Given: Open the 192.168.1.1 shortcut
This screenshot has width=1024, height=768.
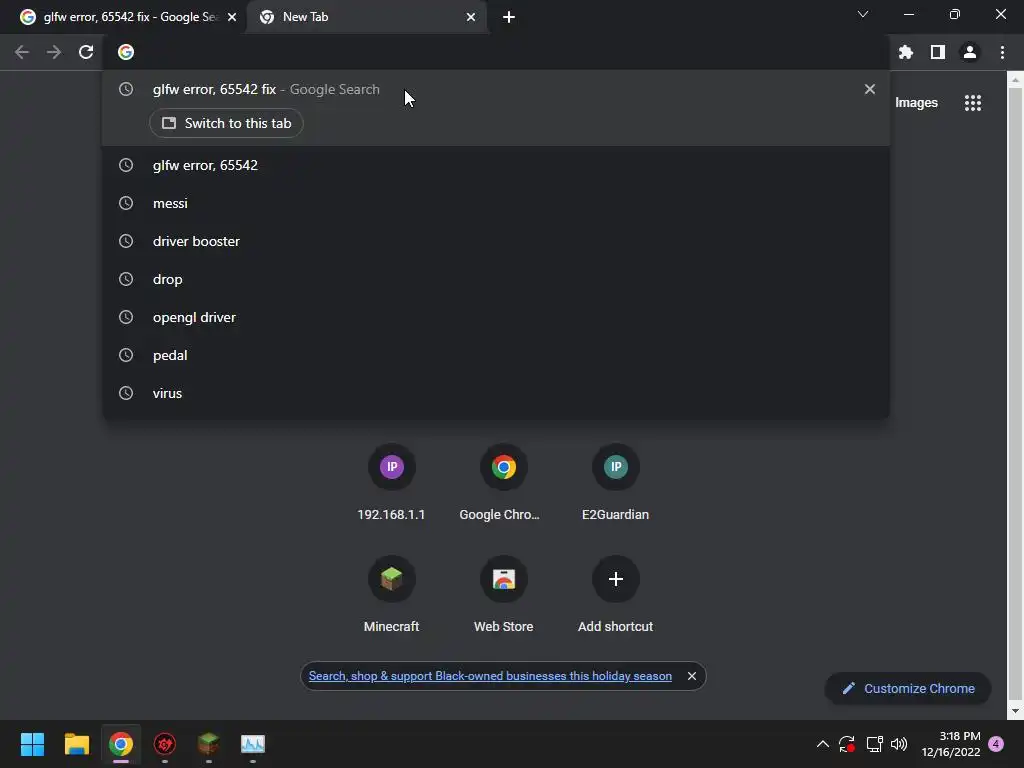Looking at the screenshot, I should click(x=391, y=483).
